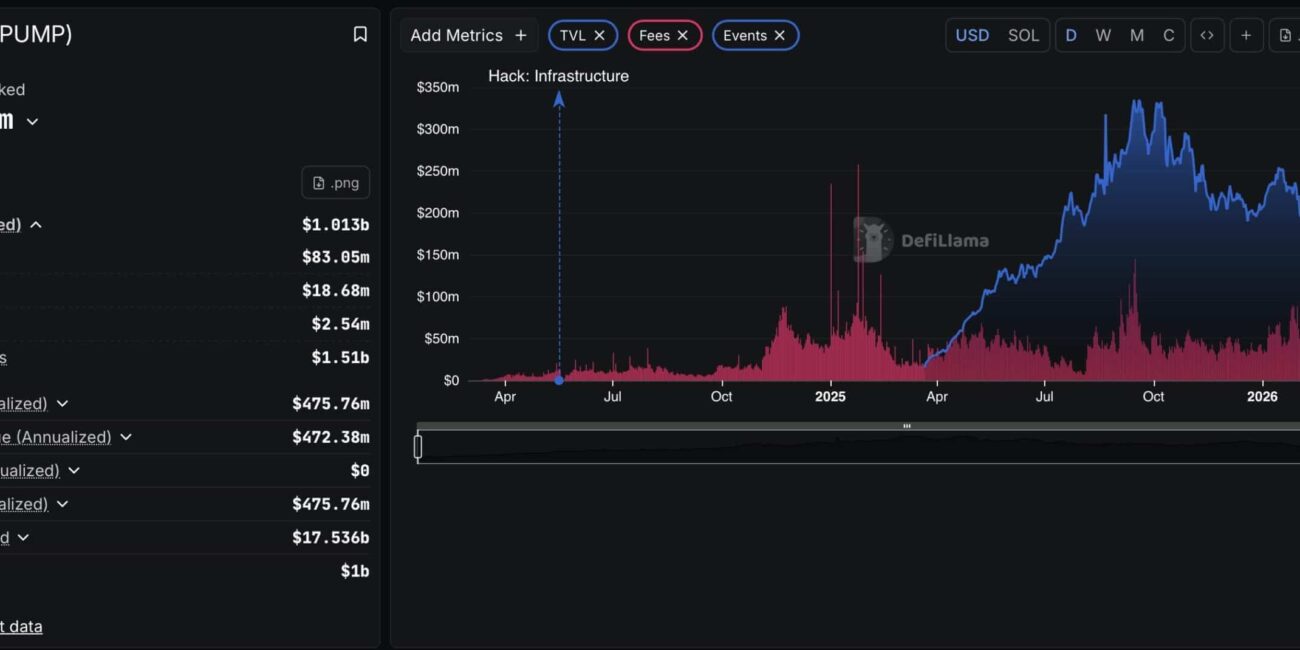Open the underlined data link at bottom left

point(21,627)
